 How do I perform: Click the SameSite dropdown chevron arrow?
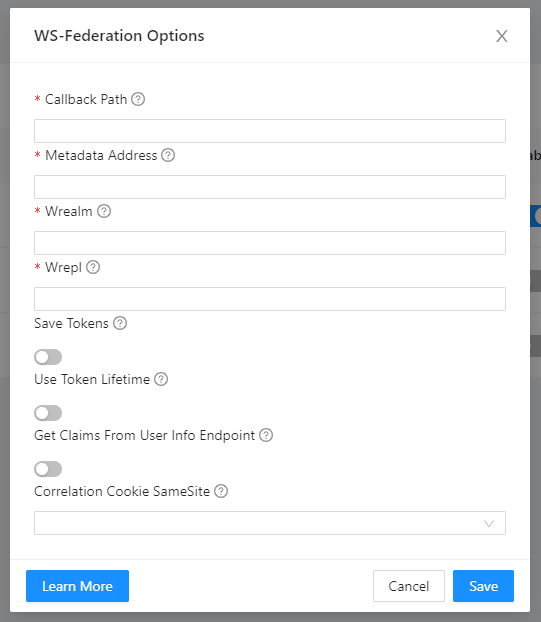[x=489, y=523]
